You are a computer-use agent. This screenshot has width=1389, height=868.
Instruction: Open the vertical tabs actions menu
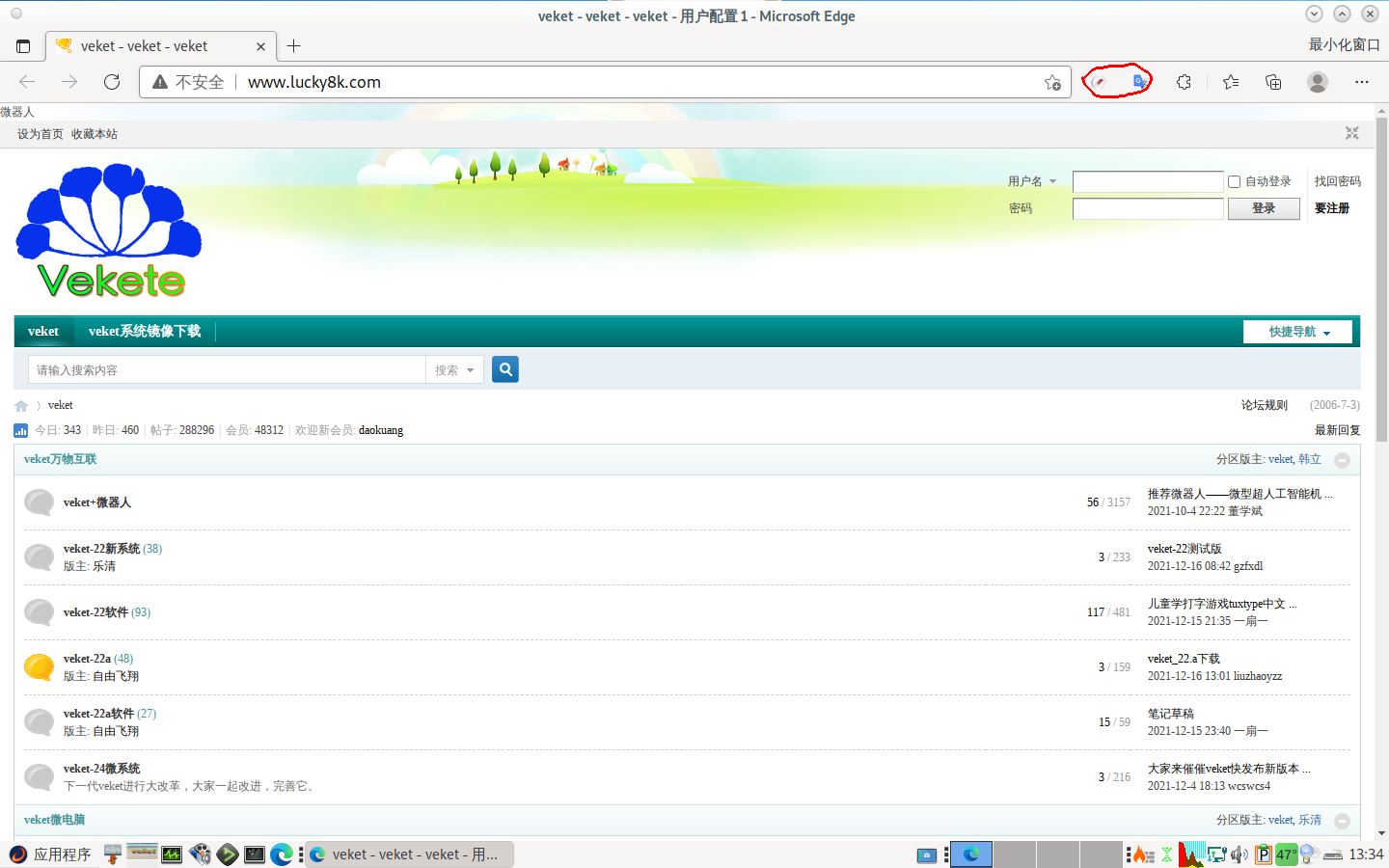coord(23,45)
